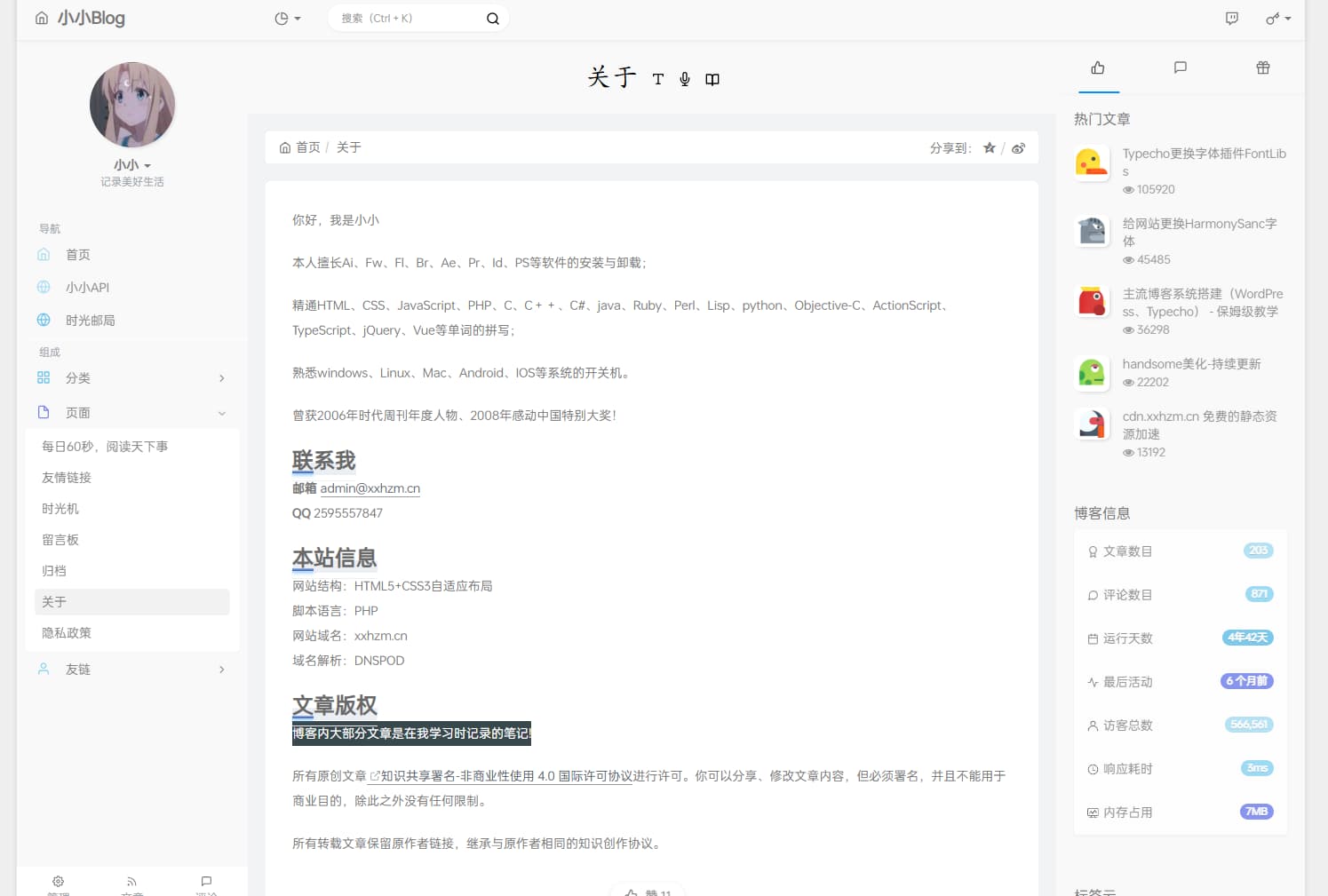Open 管理 with the gear icon
The width and height of the screenshot is (1328, 896).
click(x=58, y=882)
